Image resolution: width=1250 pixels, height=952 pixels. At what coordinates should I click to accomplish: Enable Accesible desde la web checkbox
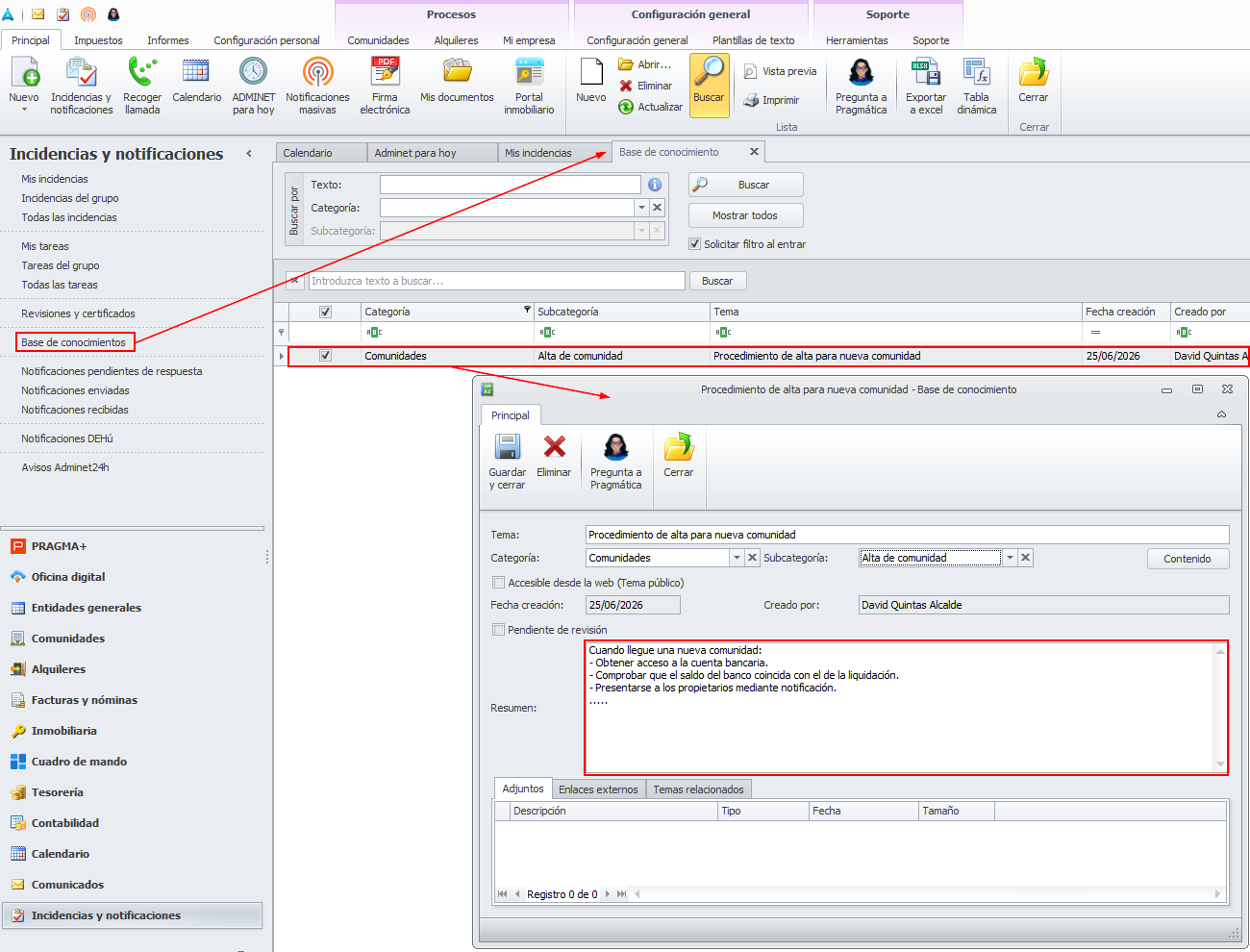point(498,583)
